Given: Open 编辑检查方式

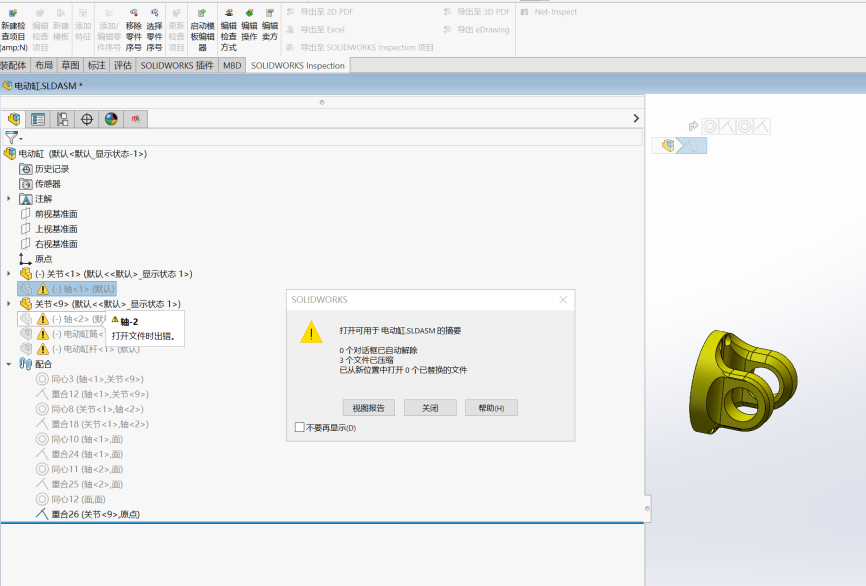Looking at the screenshot, I should pos(229,30).
